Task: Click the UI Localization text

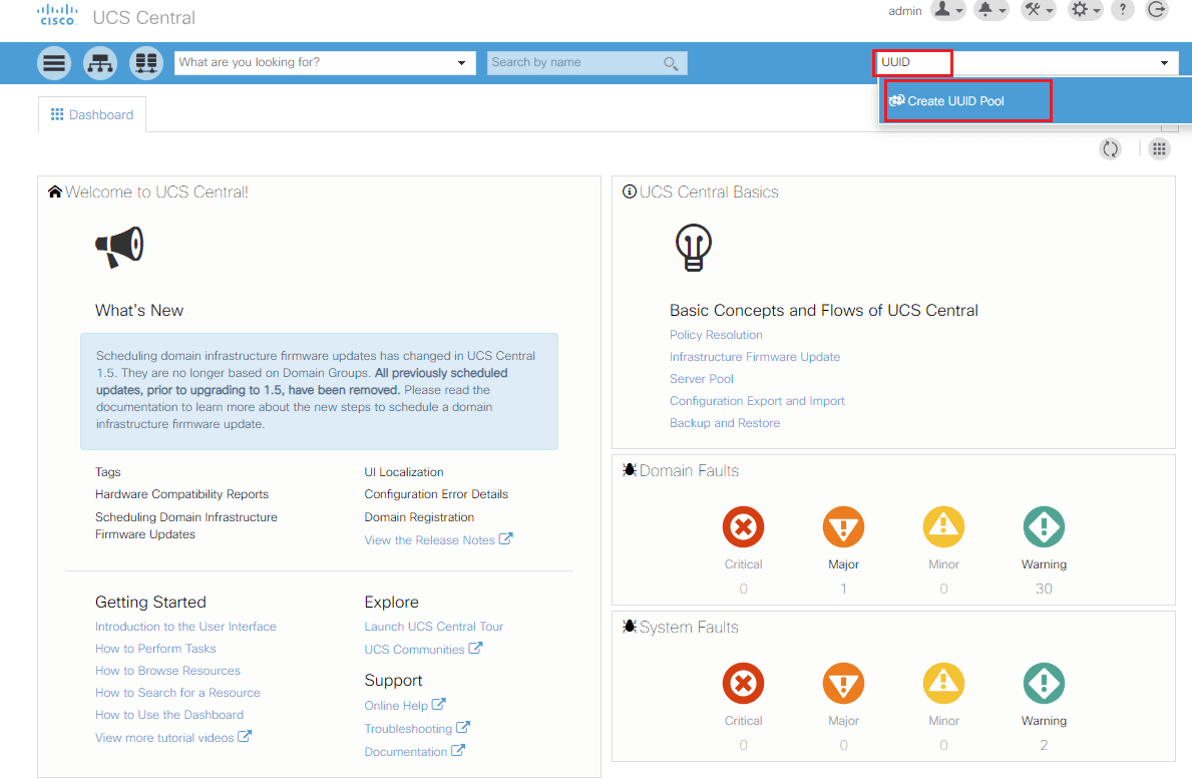Action: click(x=404, y=472)
